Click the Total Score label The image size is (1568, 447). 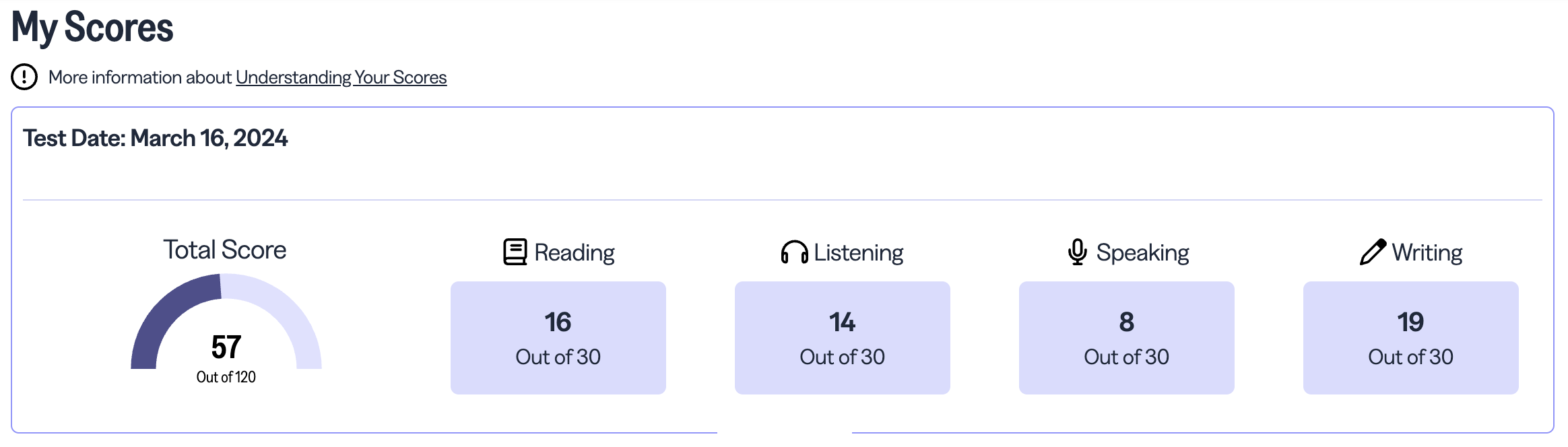click(x=225, y=250)
